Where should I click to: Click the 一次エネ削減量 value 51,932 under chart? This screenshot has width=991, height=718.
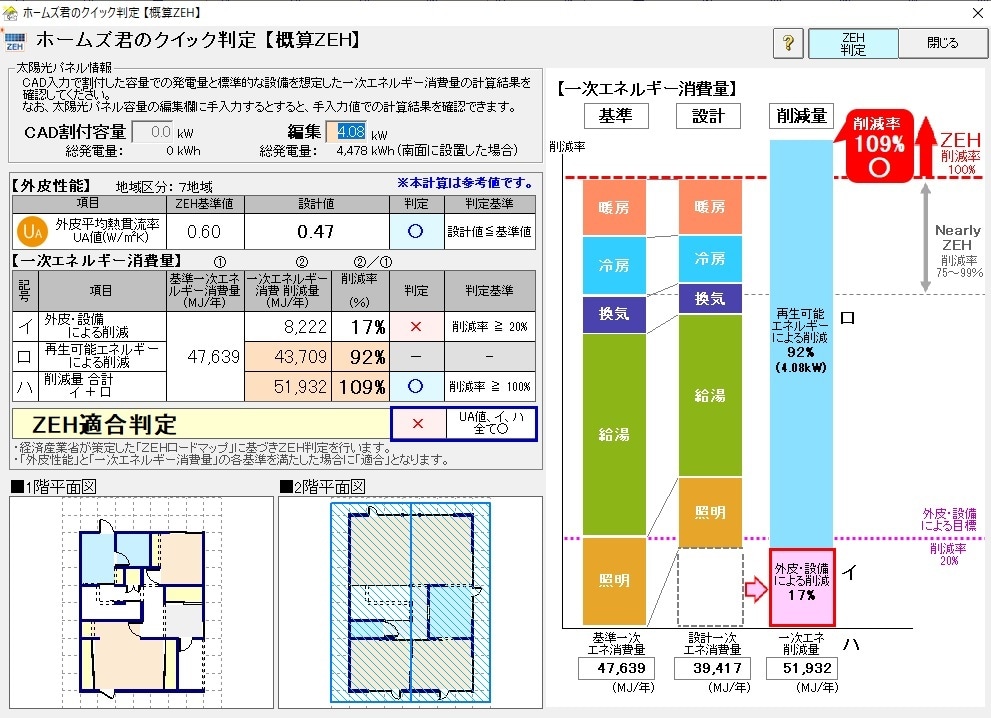pyautogui.click(x=802, y=668)
